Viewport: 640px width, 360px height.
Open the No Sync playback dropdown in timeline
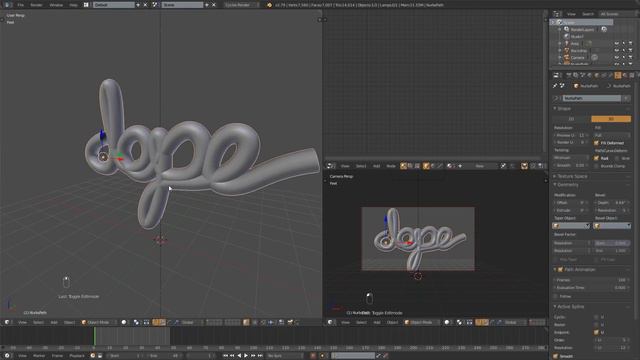point(284,356)
